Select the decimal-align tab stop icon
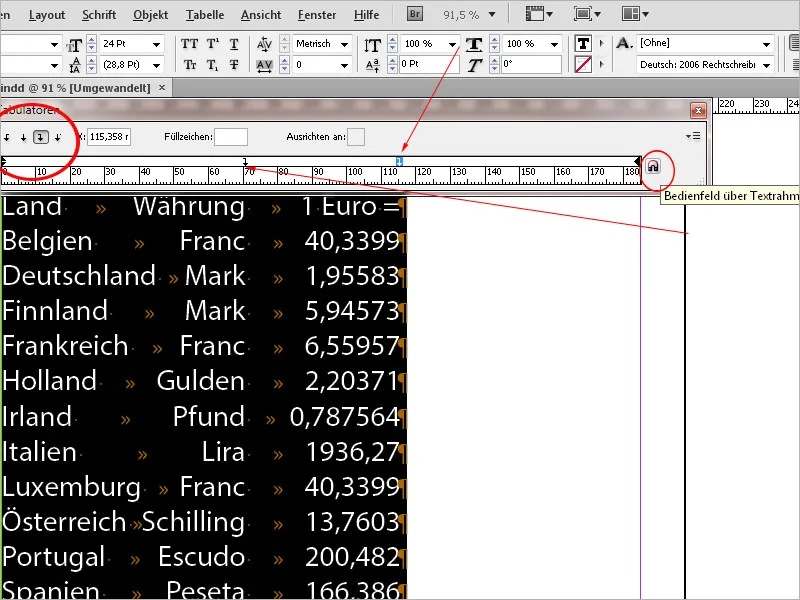Viewport: 800px width, 600px height. click(x=57, y=137)
